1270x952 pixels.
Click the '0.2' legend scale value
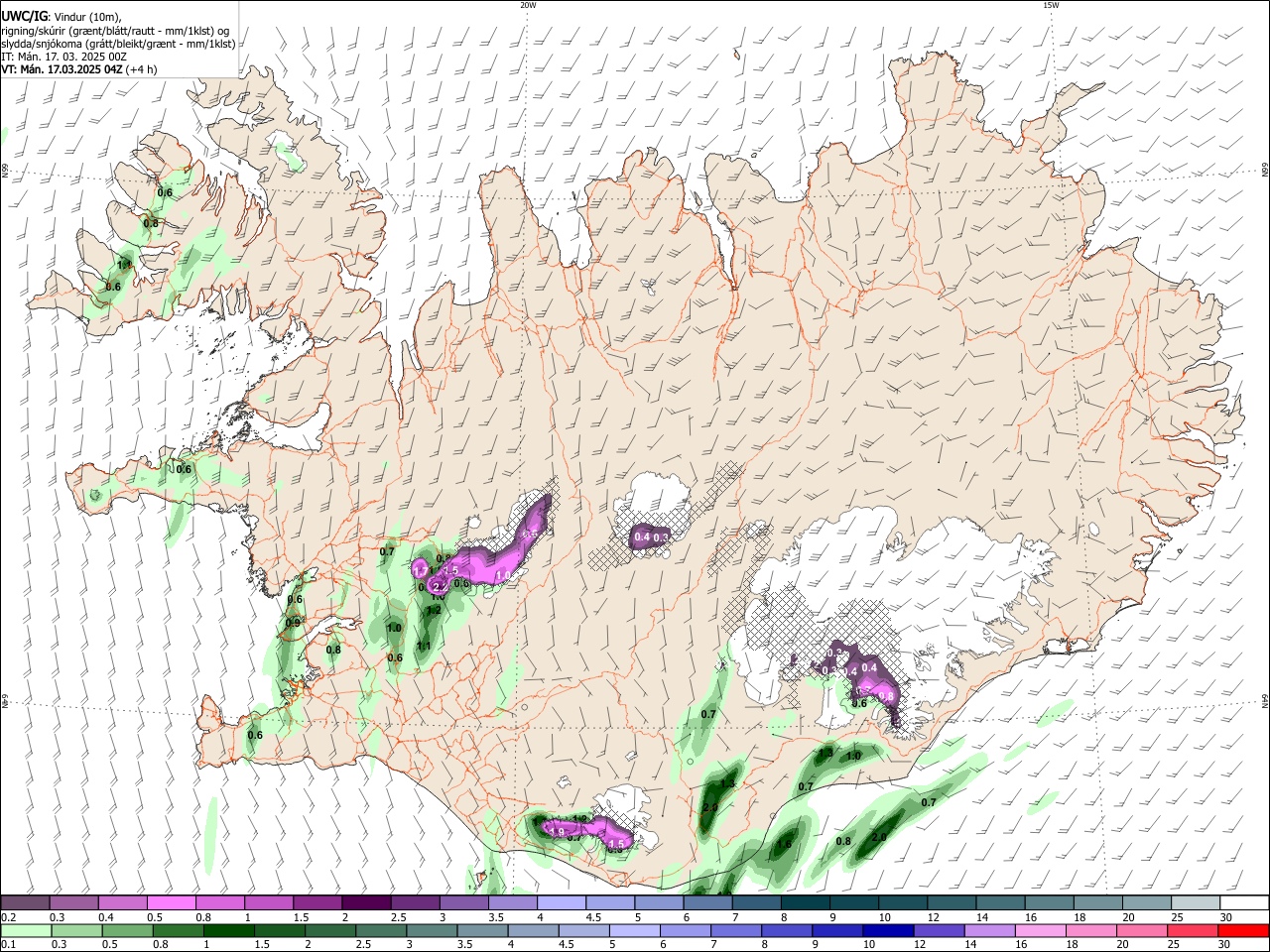8,917
